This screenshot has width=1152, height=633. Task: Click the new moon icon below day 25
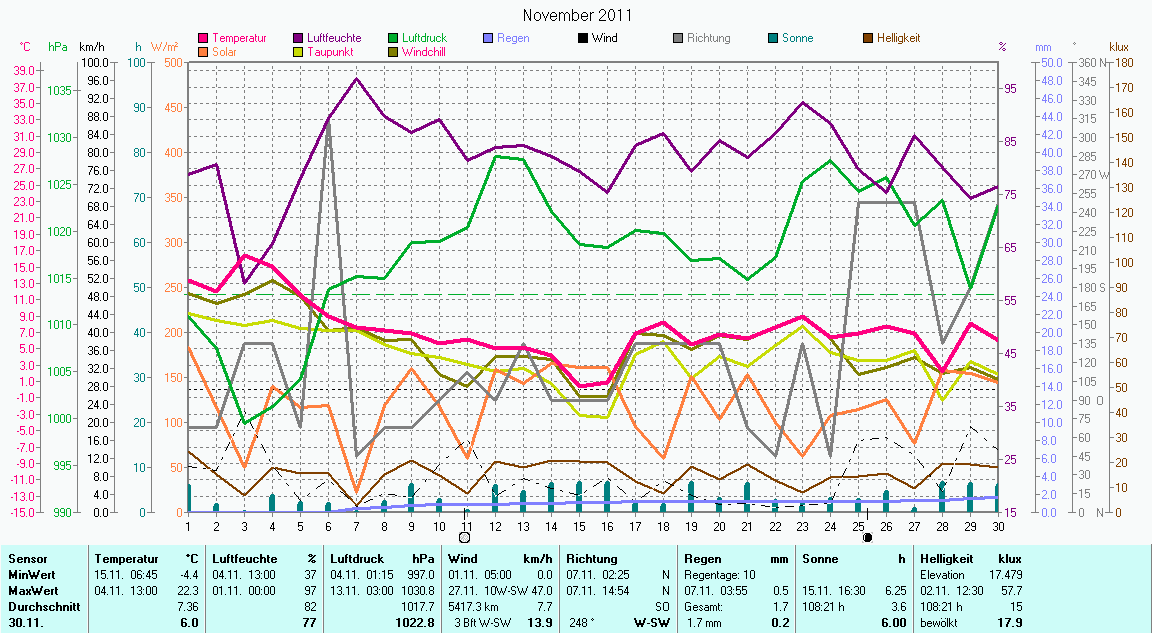pos(868,537)
